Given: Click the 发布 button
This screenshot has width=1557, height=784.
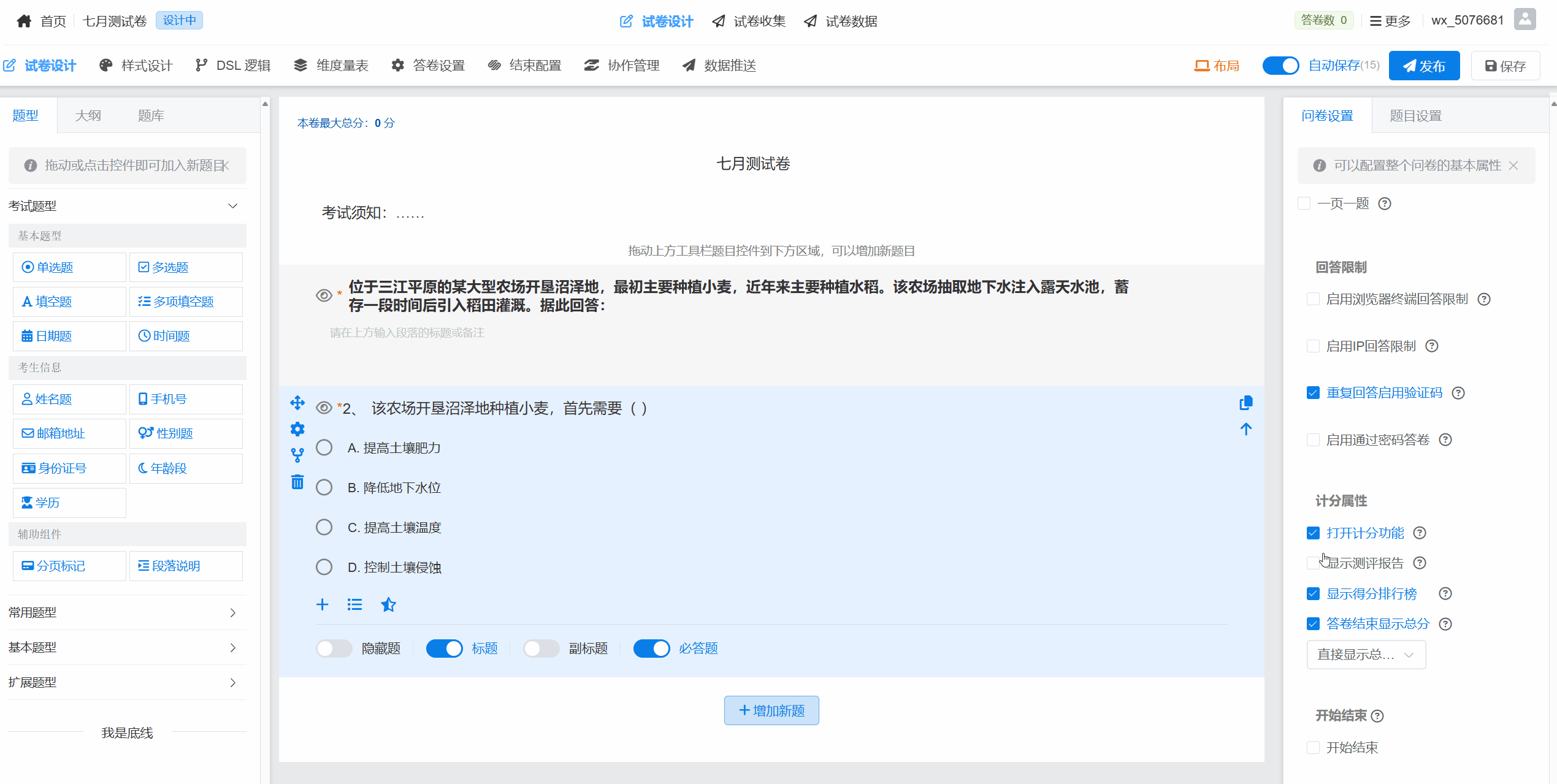Looking at the screenshot, I should coord(1424,66).
